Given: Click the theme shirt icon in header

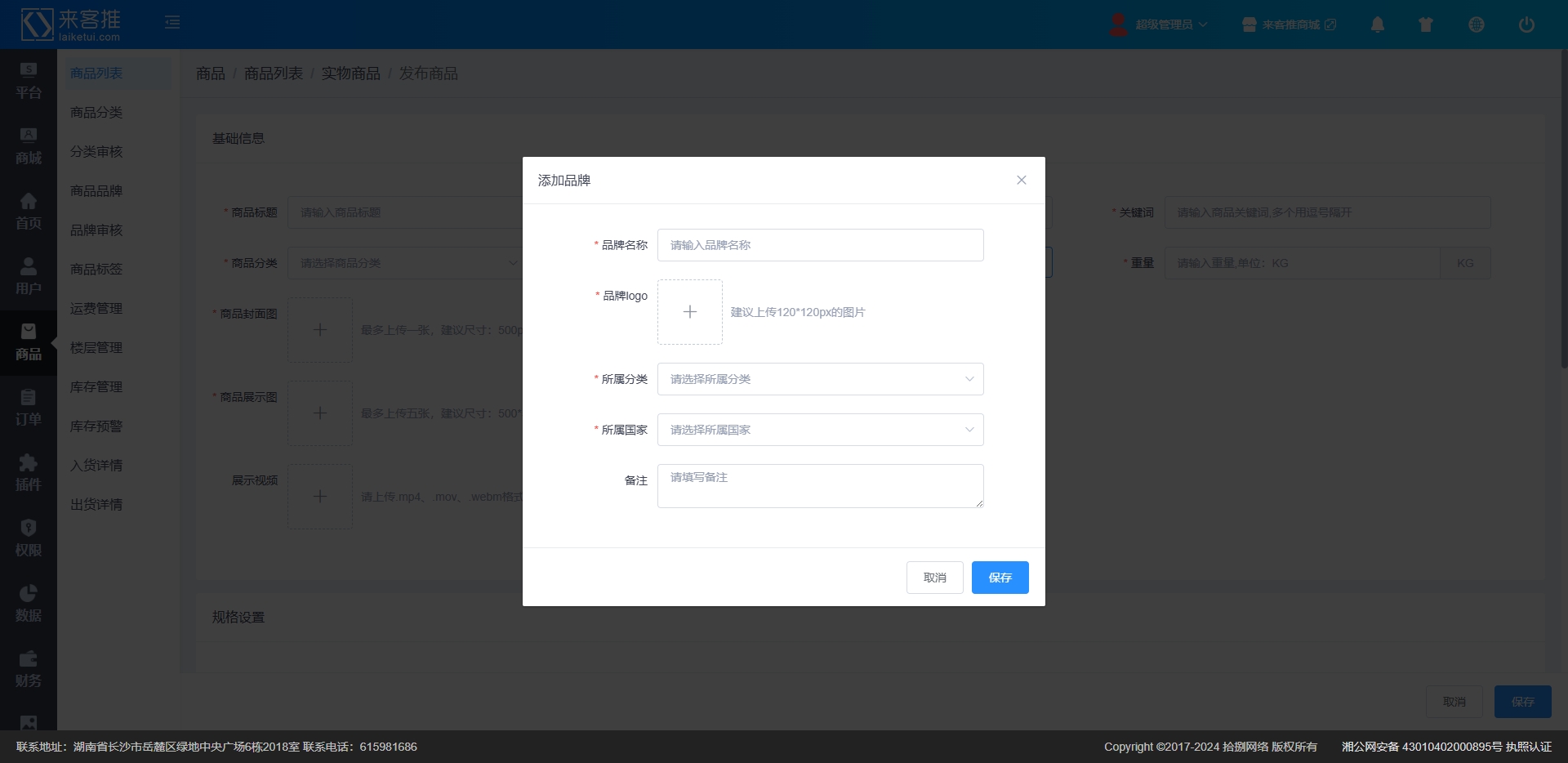Looking at the screenshot, I should point(1426,25).
